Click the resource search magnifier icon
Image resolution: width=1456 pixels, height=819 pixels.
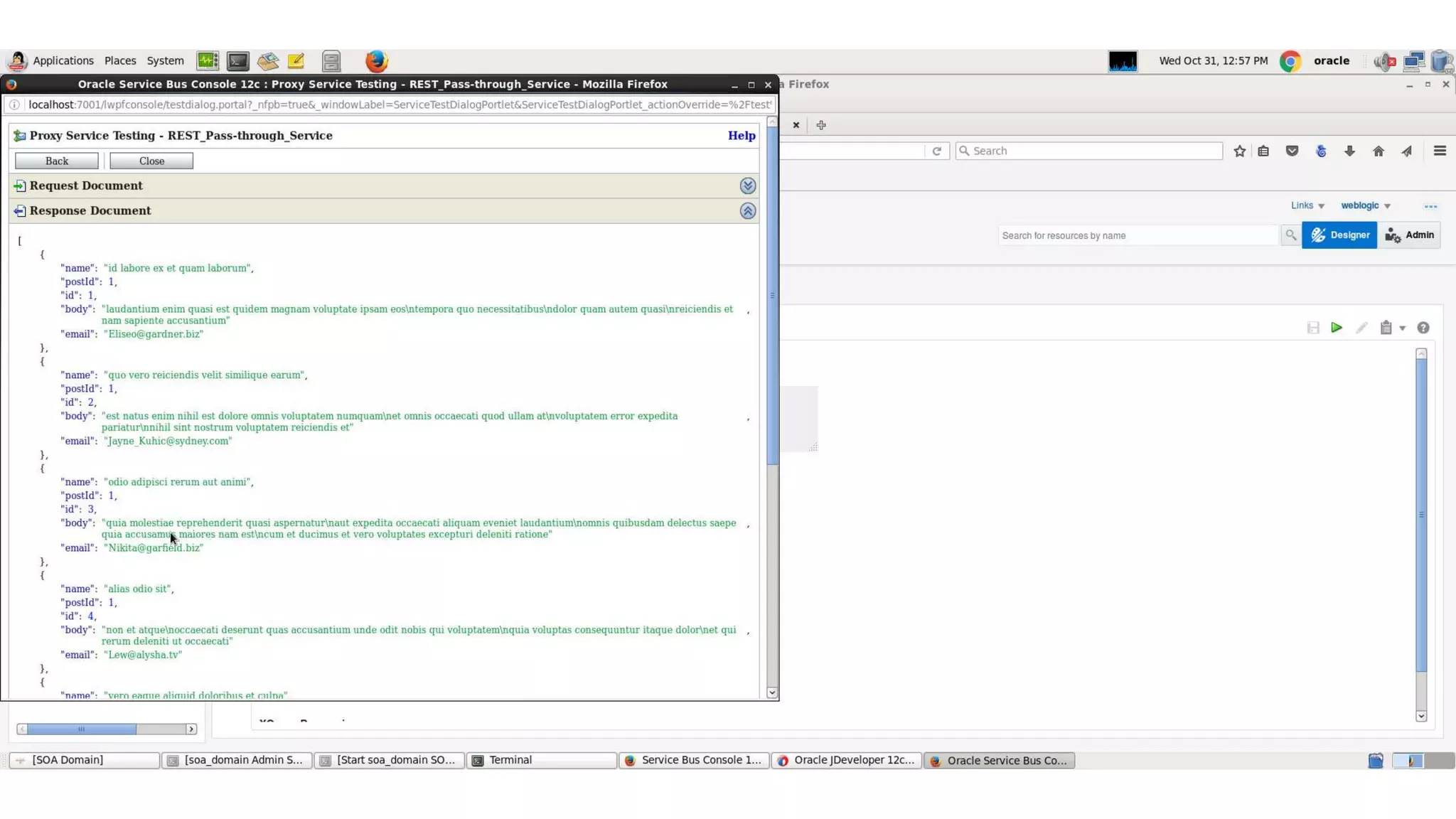pyautogui.click(x=1290, y=235)
